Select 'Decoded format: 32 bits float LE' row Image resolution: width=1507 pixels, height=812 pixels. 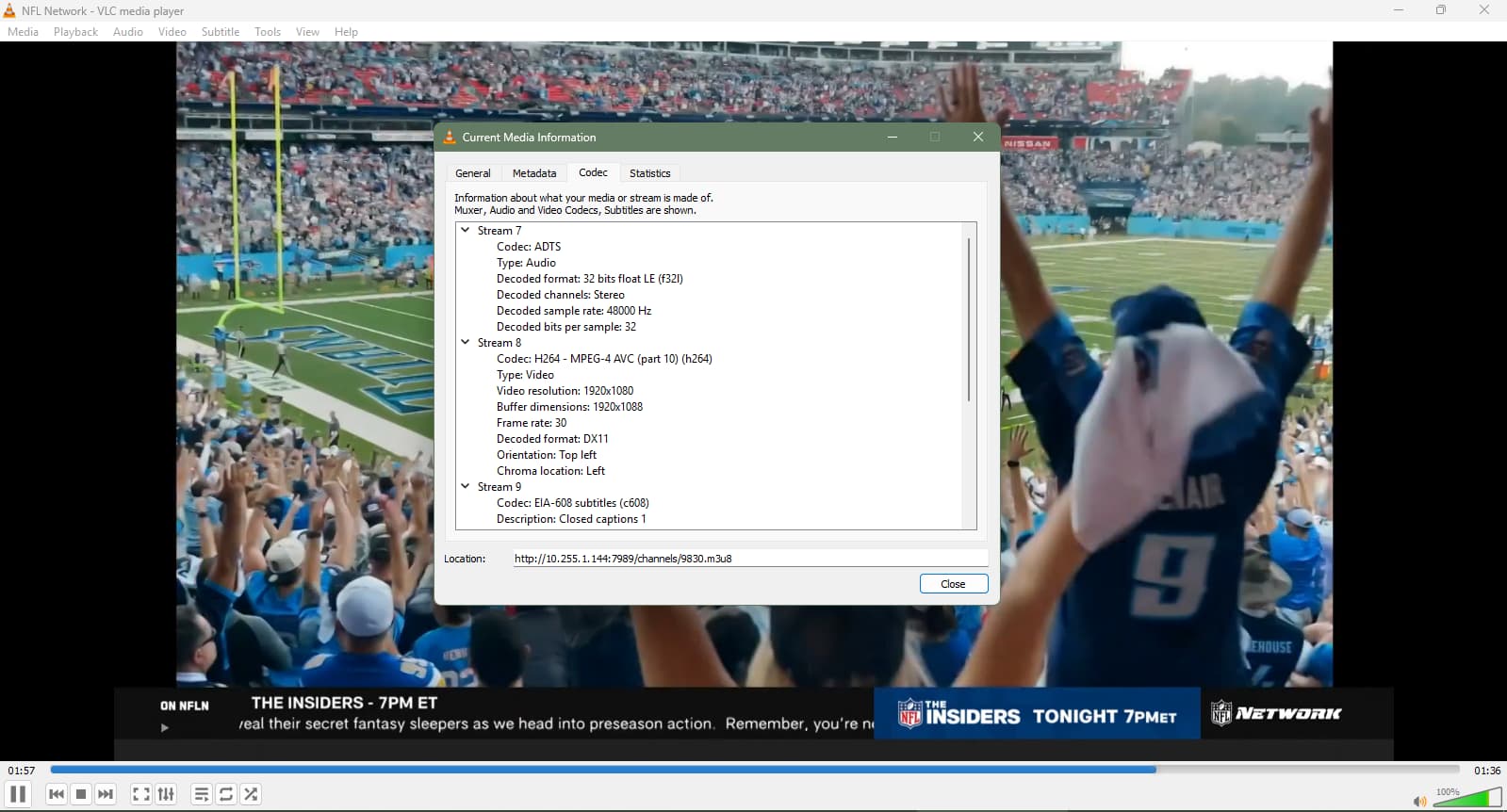590,279
